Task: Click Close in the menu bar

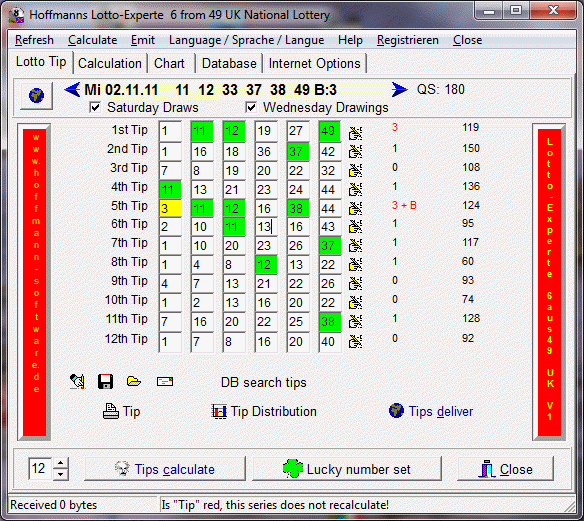Action: [x=467, y=40]
